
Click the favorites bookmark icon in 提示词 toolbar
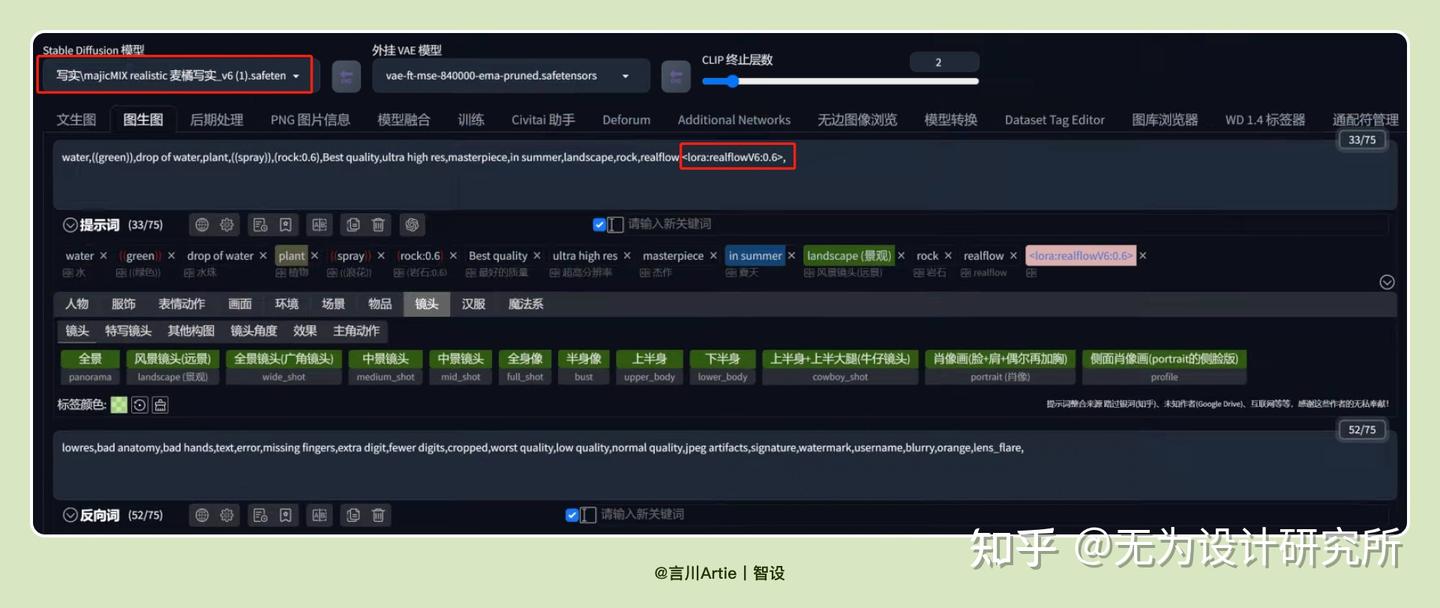click(286, 225)
